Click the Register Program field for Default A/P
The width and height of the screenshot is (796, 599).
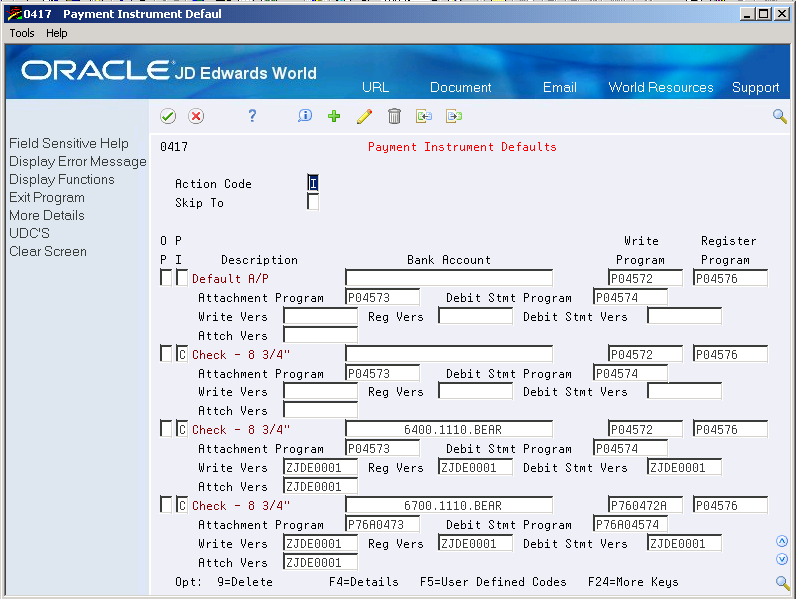tap(730, 278)
